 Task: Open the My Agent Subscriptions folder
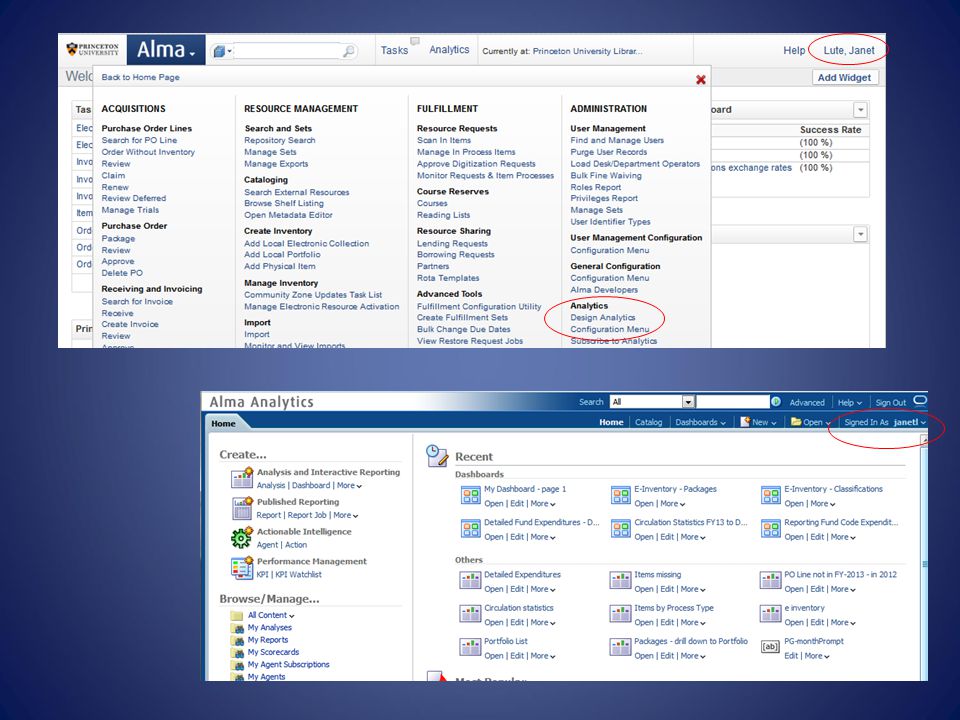coord(288,664)
